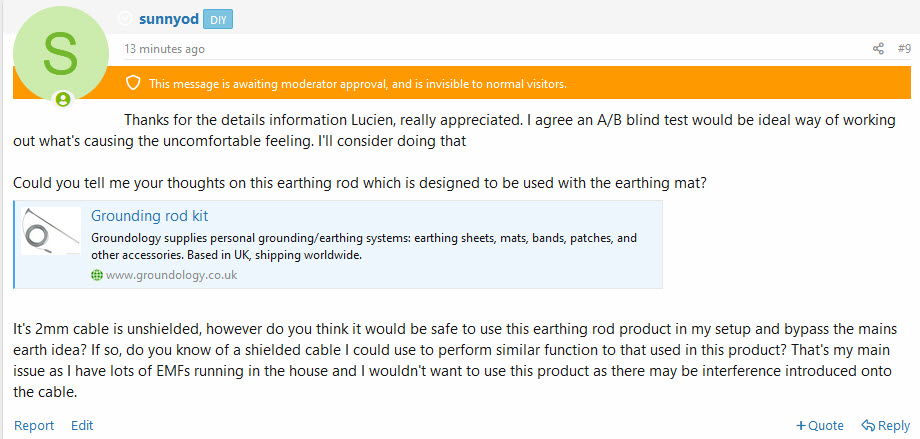This screenshot has height=439, width=920.
Task: Click the paragraph thanking Lucien
Action: [x=454, y=131]
